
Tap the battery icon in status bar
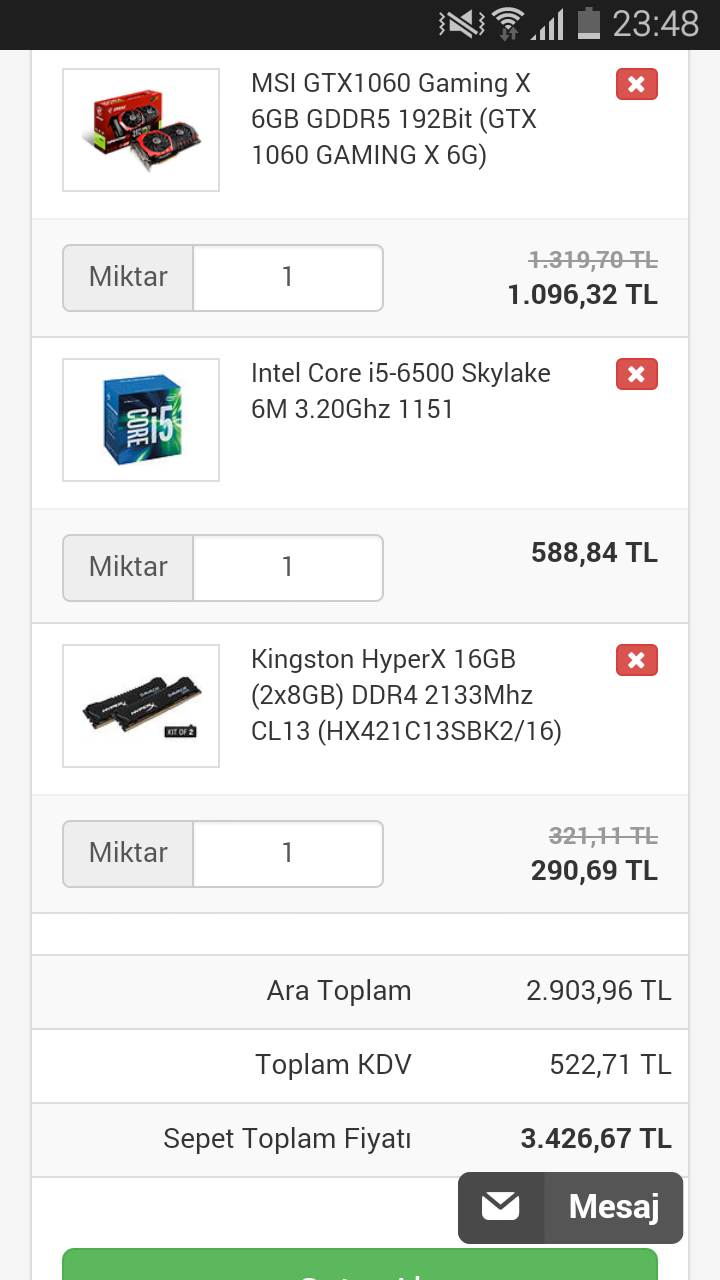pyautogui.click(x=589, y=23)
